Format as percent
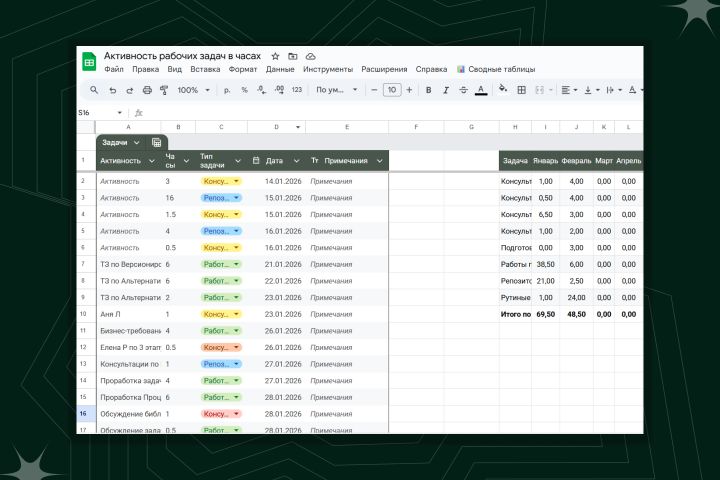 244,90
